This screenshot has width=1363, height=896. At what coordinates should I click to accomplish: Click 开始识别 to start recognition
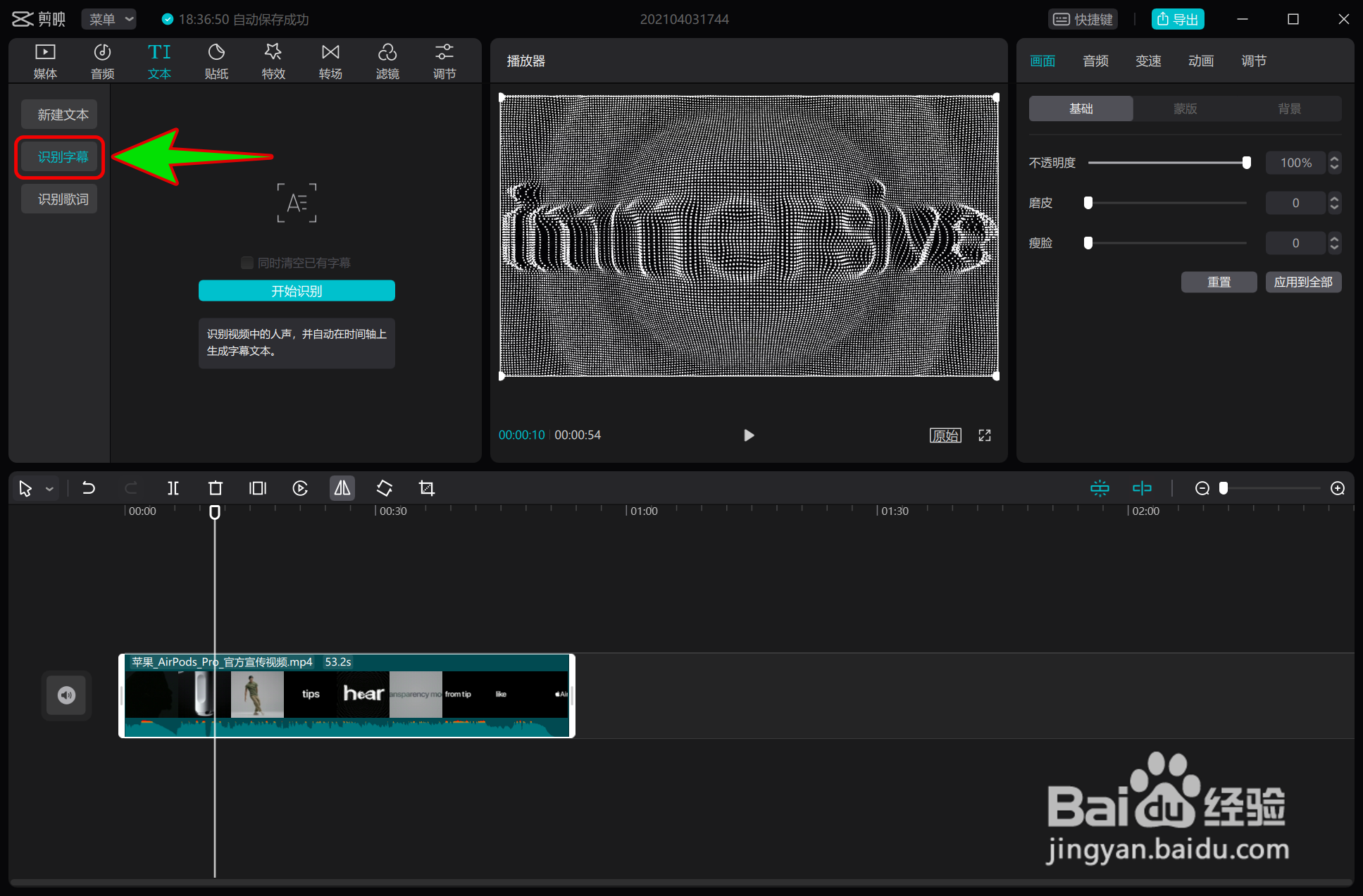[297, 291]
